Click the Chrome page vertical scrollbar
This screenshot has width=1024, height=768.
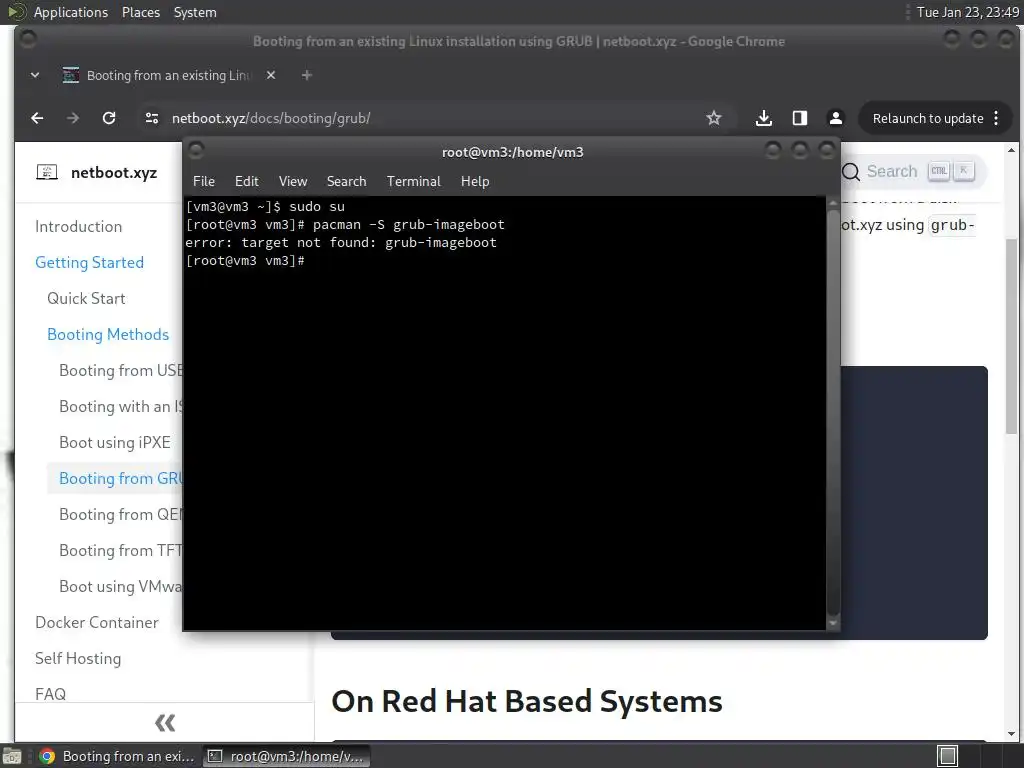[x=1011, y=336]
